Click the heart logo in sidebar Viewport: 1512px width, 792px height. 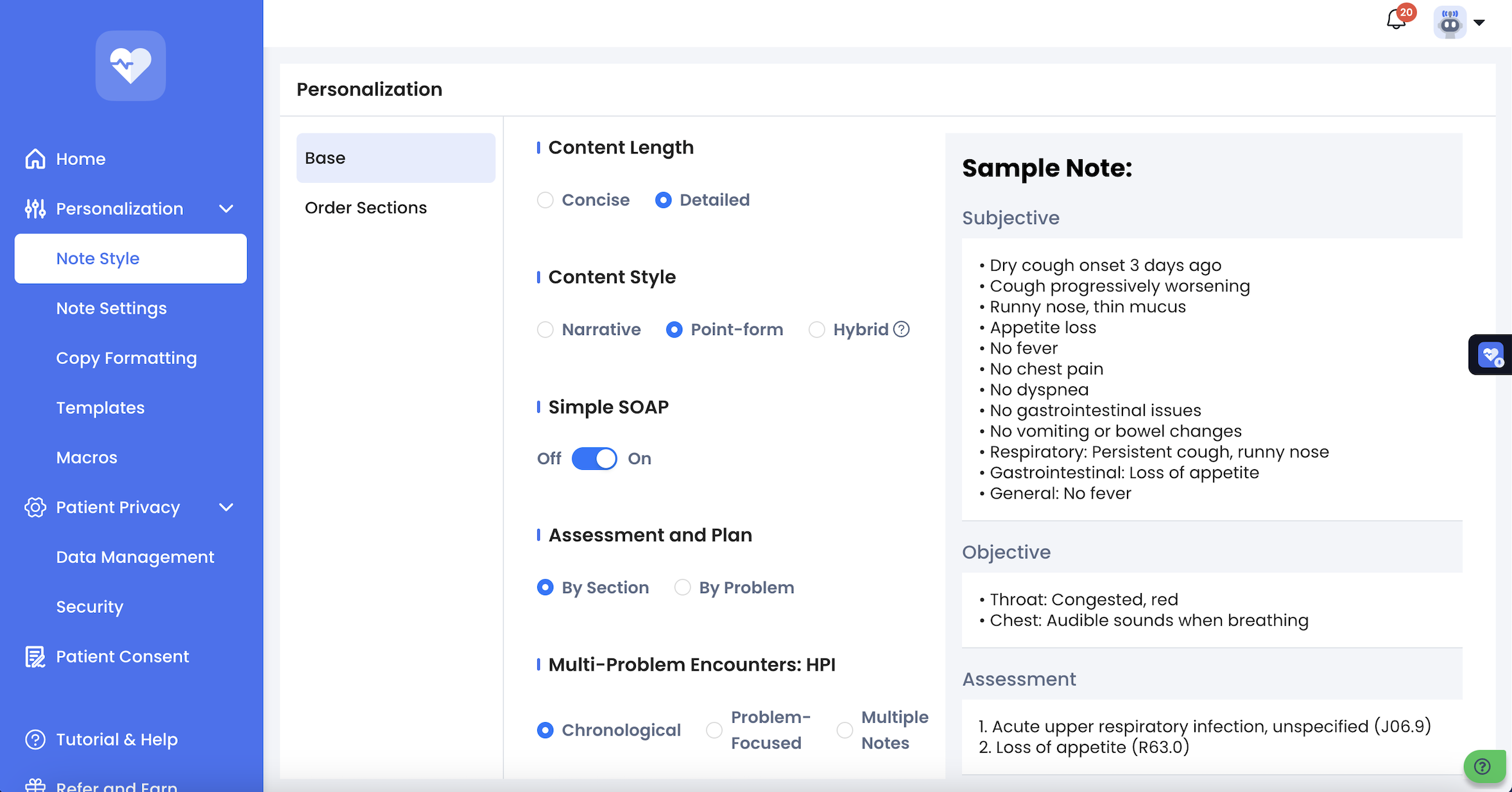tap(130, 65)
